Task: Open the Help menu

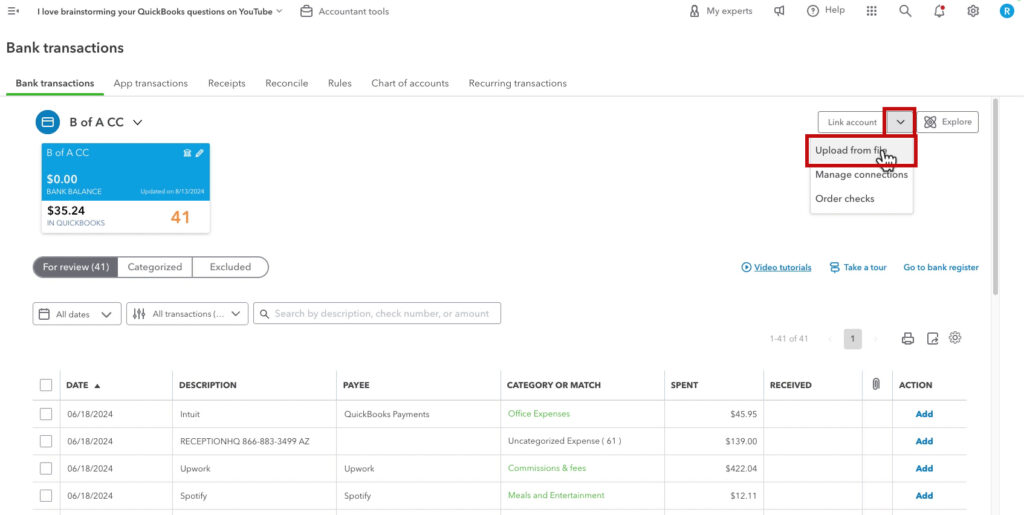Action: click(x=825, y=11)
